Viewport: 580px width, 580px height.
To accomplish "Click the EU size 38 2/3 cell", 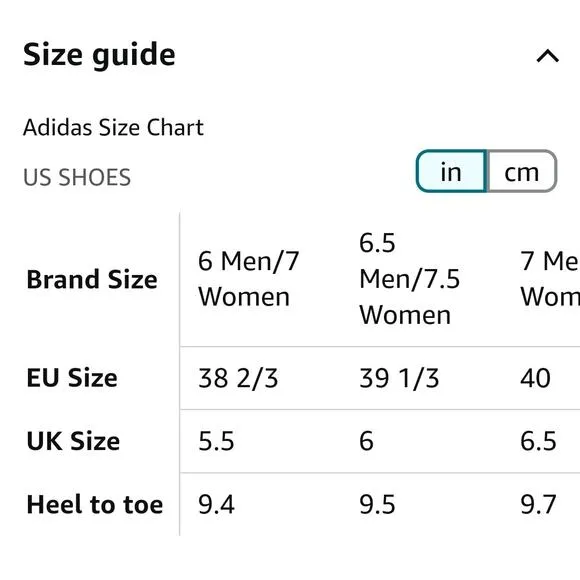I will click(x=238, y=378).
